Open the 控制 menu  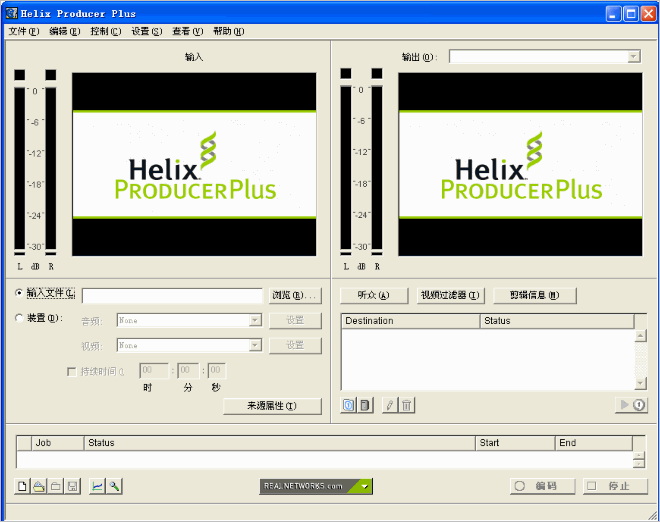coord(106,31)
